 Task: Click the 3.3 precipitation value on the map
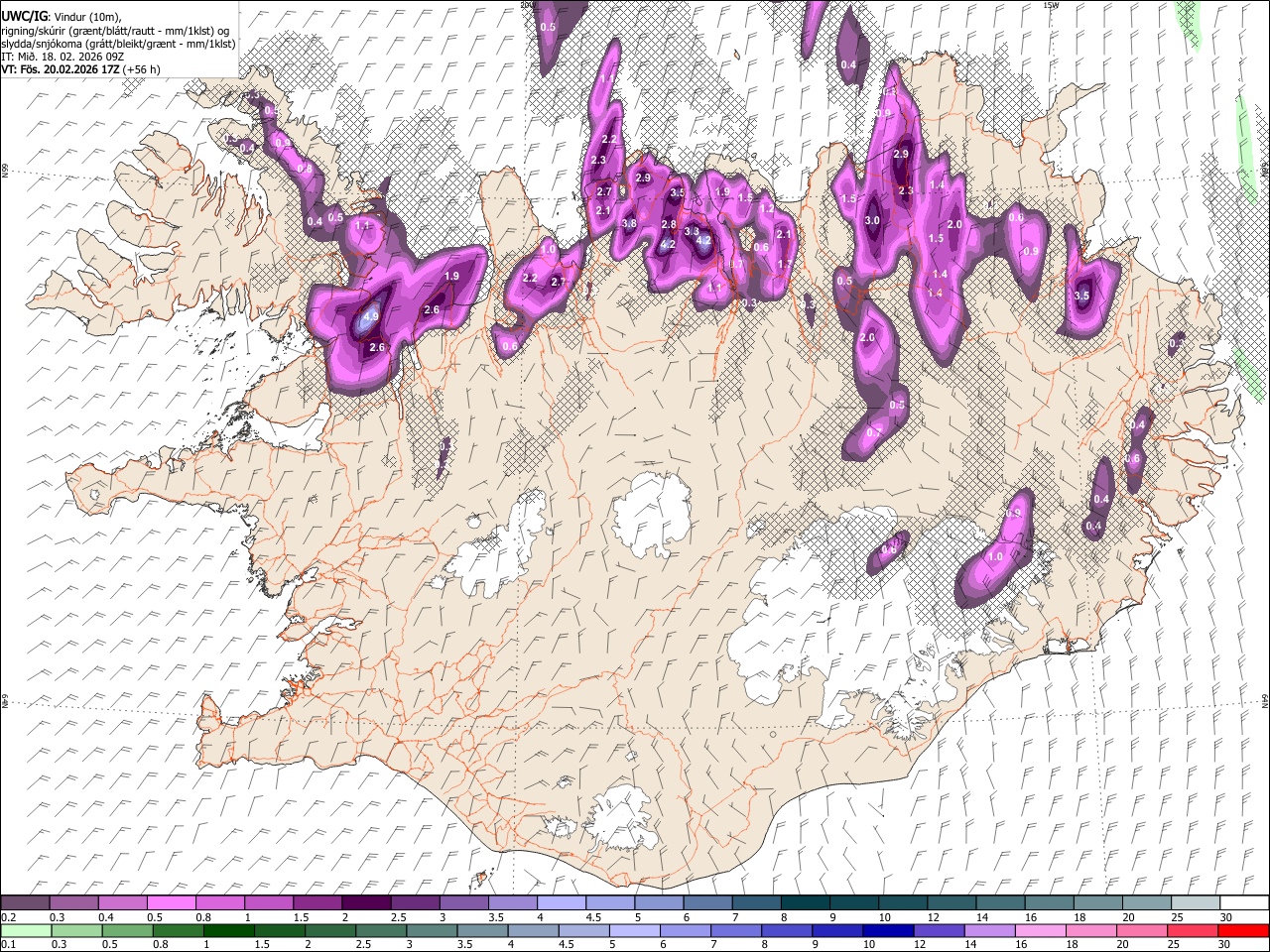pyautogui.click(x=693, y=231)
